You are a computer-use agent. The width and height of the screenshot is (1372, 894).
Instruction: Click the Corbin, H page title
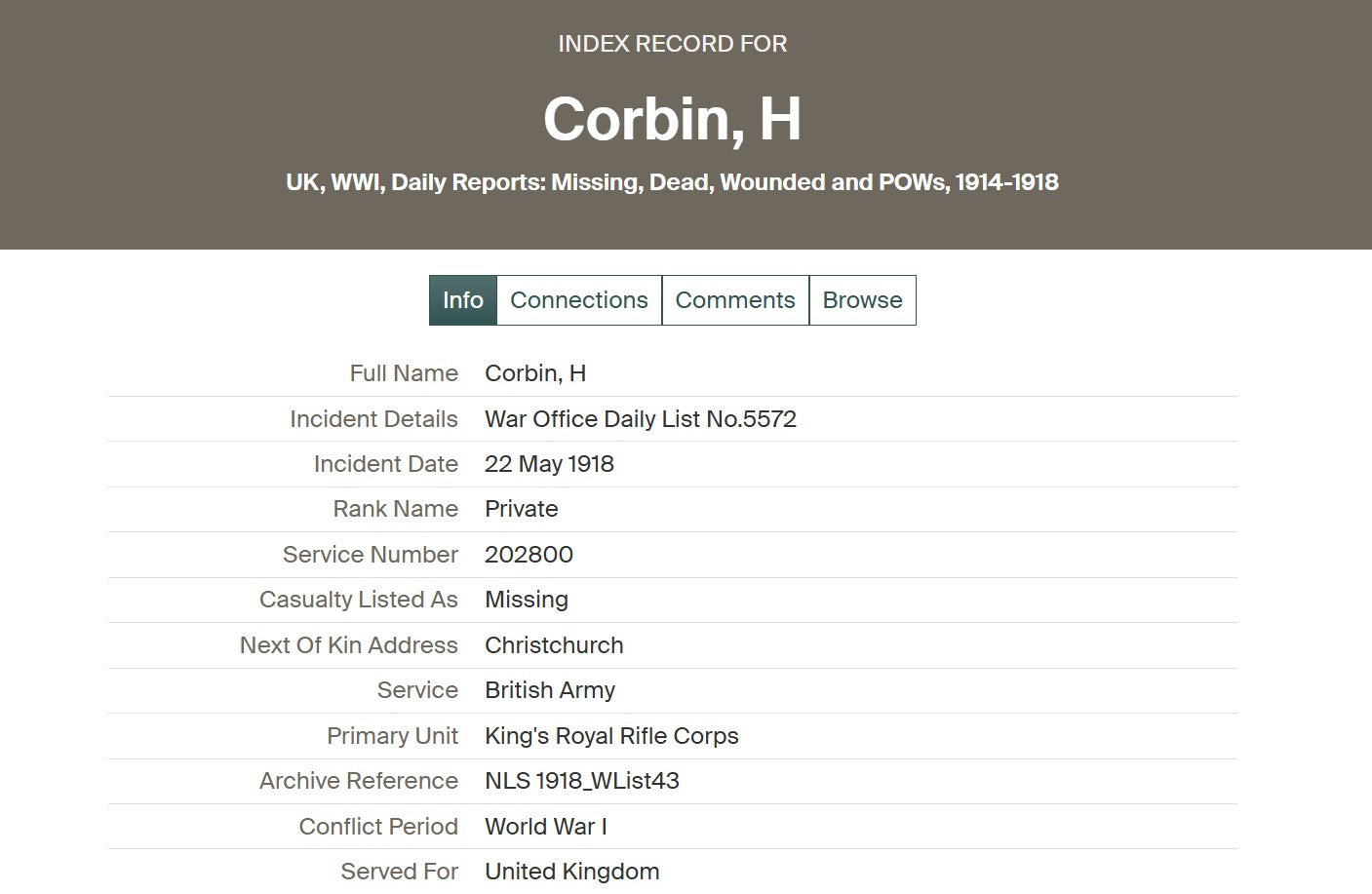tap(672, 119)
